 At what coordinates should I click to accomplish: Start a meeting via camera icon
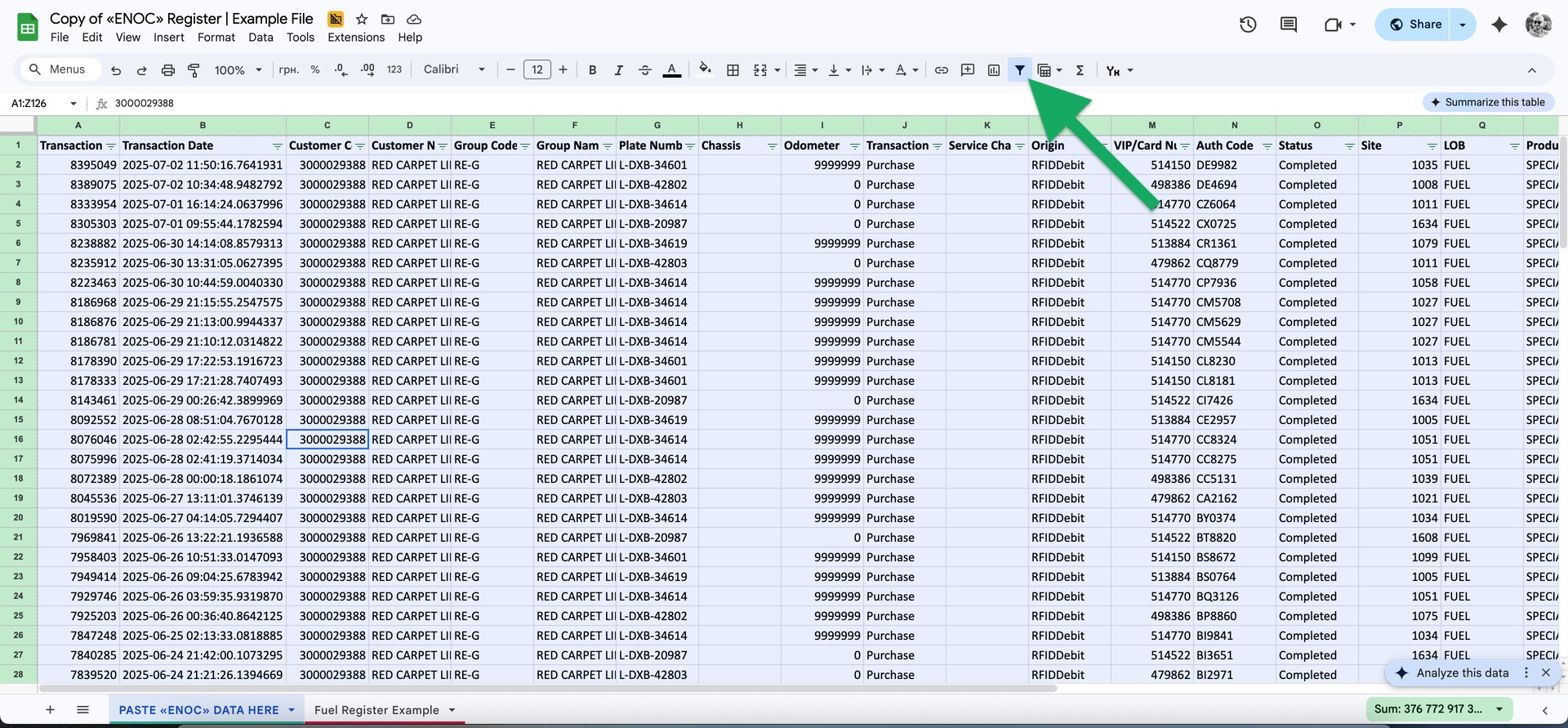[x=1333, y=25]
